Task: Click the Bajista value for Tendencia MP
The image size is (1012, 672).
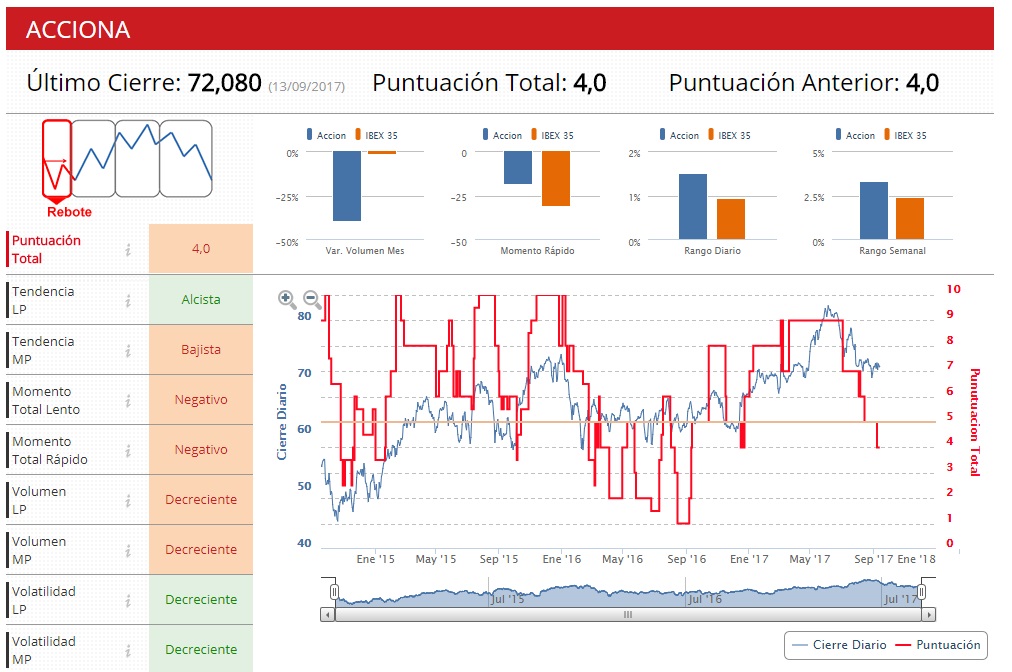Action: coord(201,349)
